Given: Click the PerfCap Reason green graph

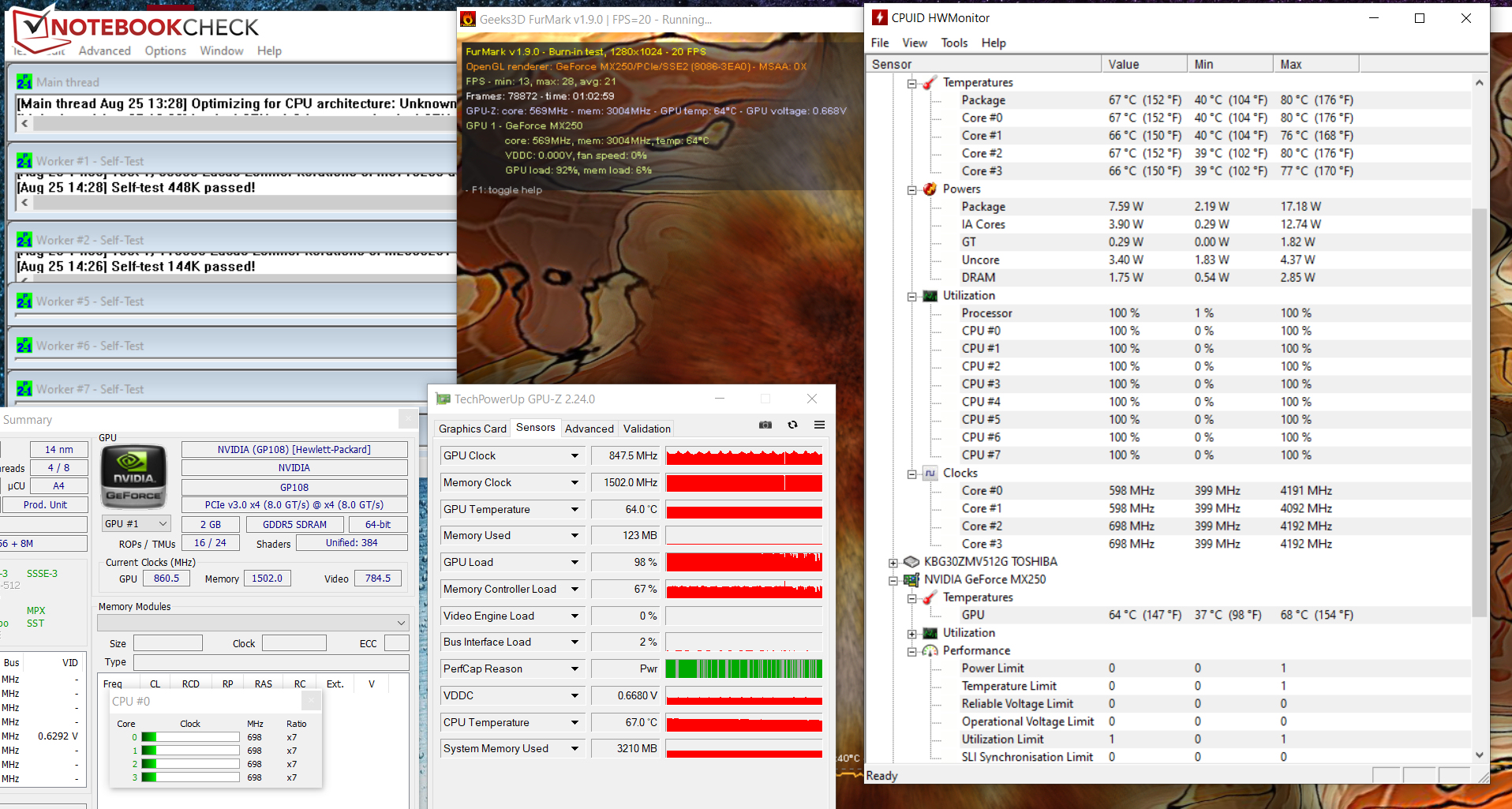Looking at the screenshot, I should click(744, 669).
